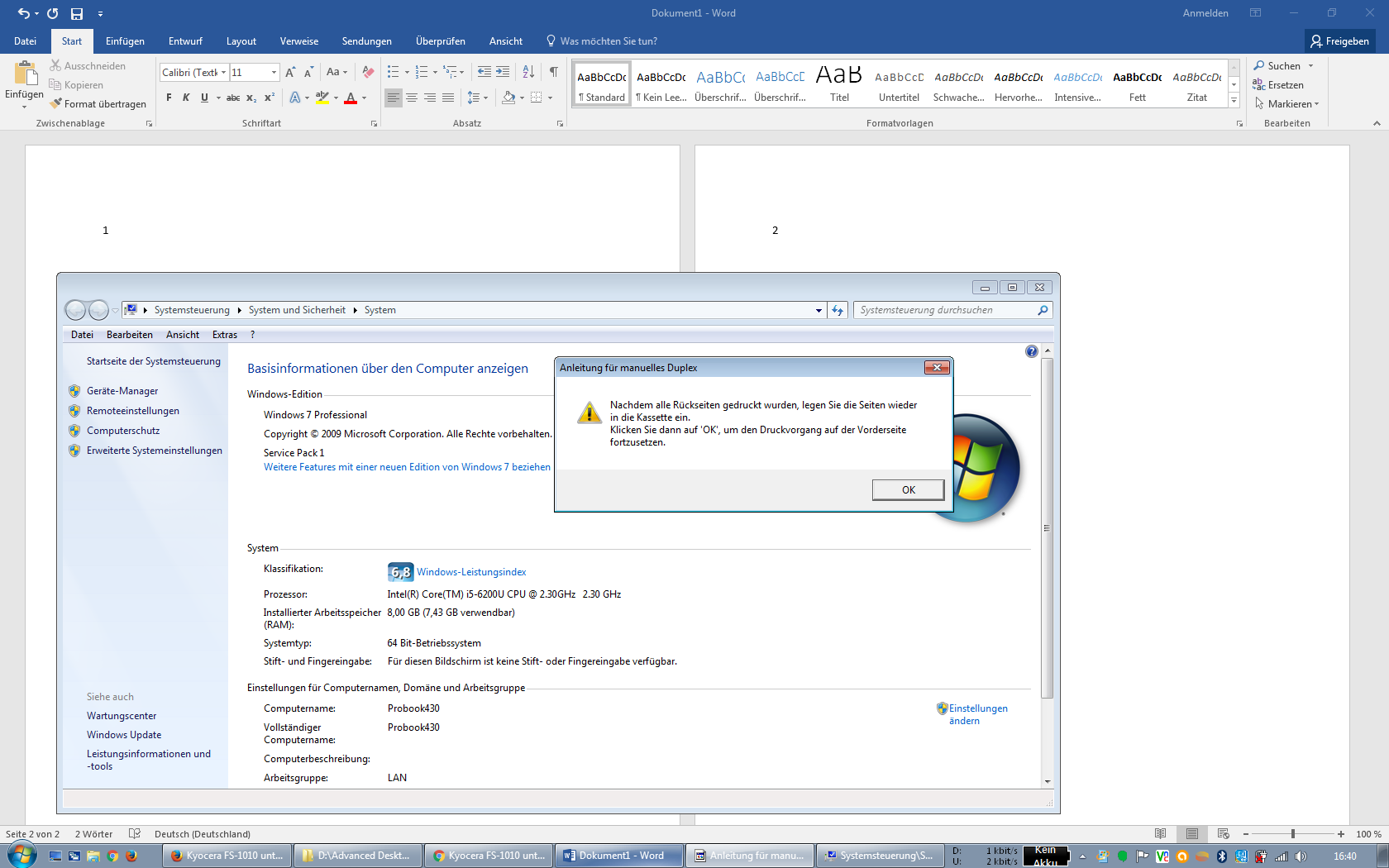Open Extras menu in the System window

pyautogui.click(x=225, y=335)
